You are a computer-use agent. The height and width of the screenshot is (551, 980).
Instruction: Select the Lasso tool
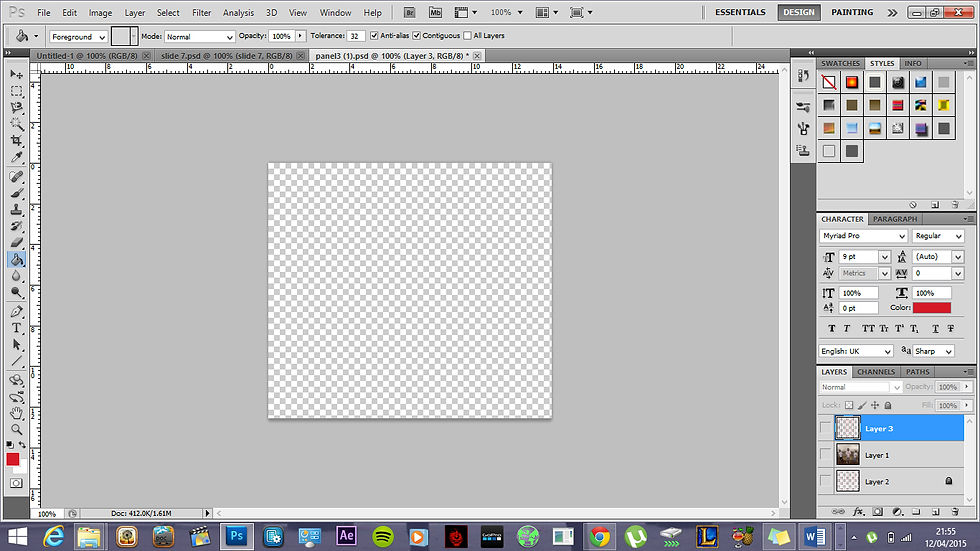[16, 107]
